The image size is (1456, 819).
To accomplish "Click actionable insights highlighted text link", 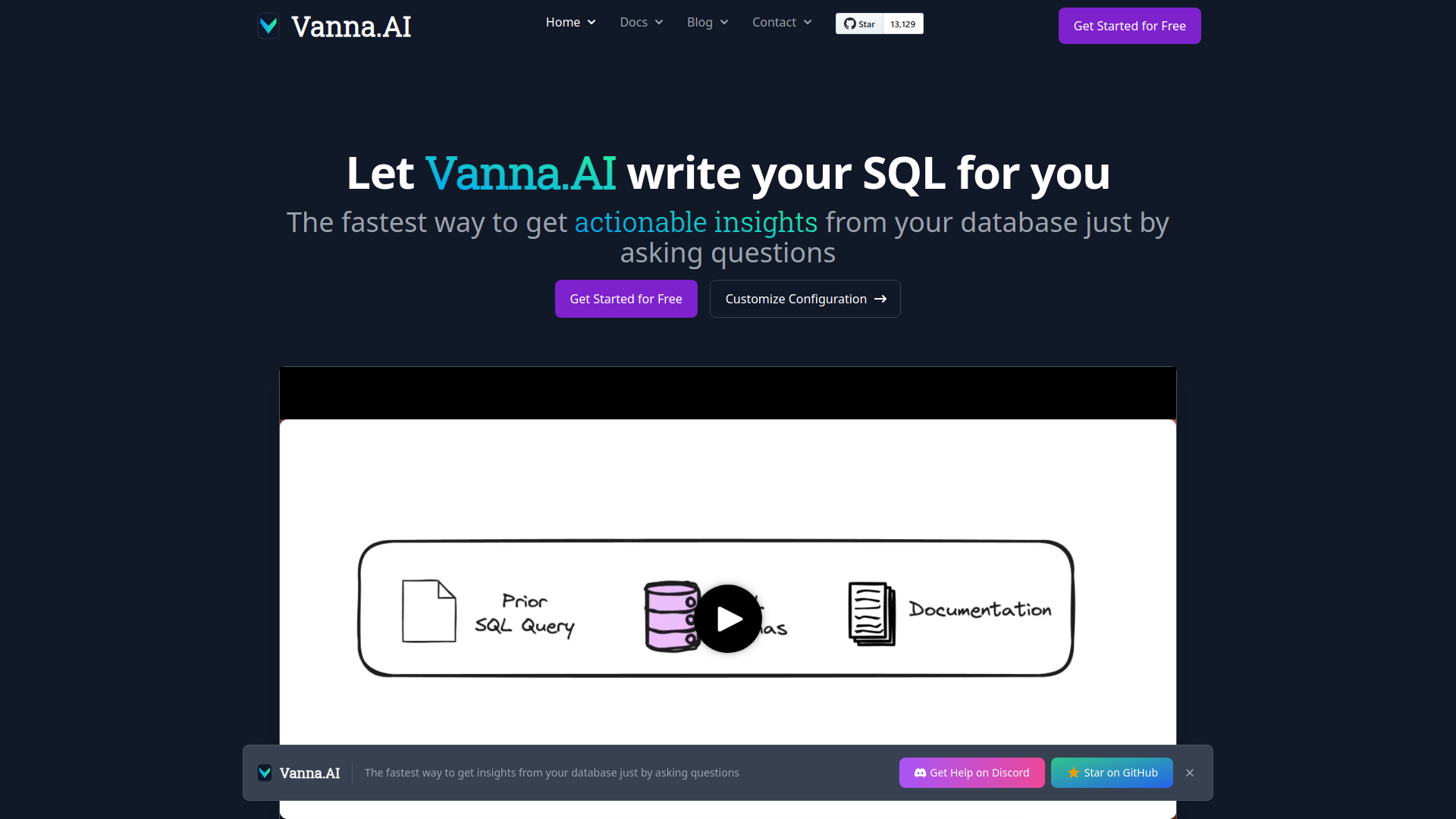I will click(696, 221).
